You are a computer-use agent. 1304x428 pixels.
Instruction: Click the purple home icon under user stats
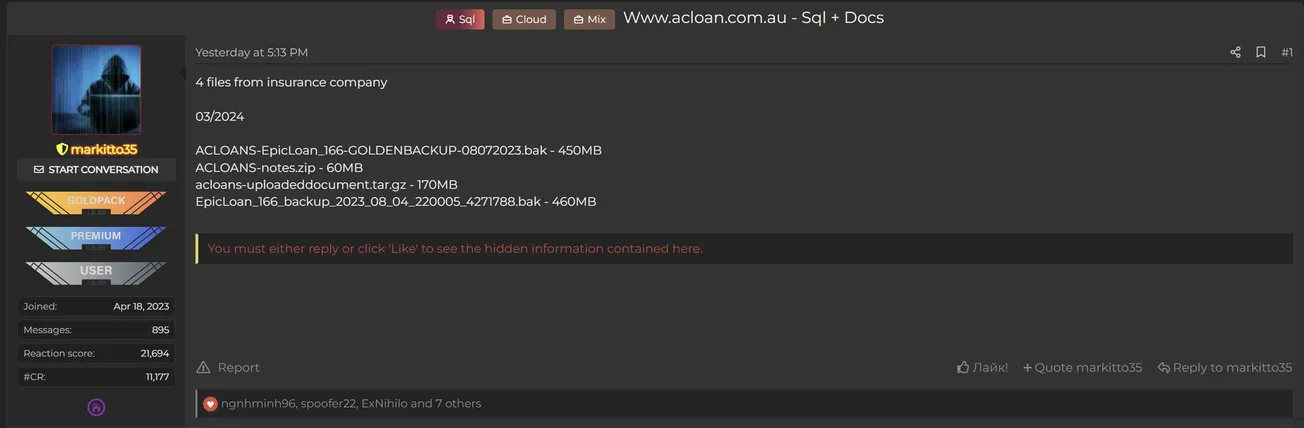pos(96,407)
